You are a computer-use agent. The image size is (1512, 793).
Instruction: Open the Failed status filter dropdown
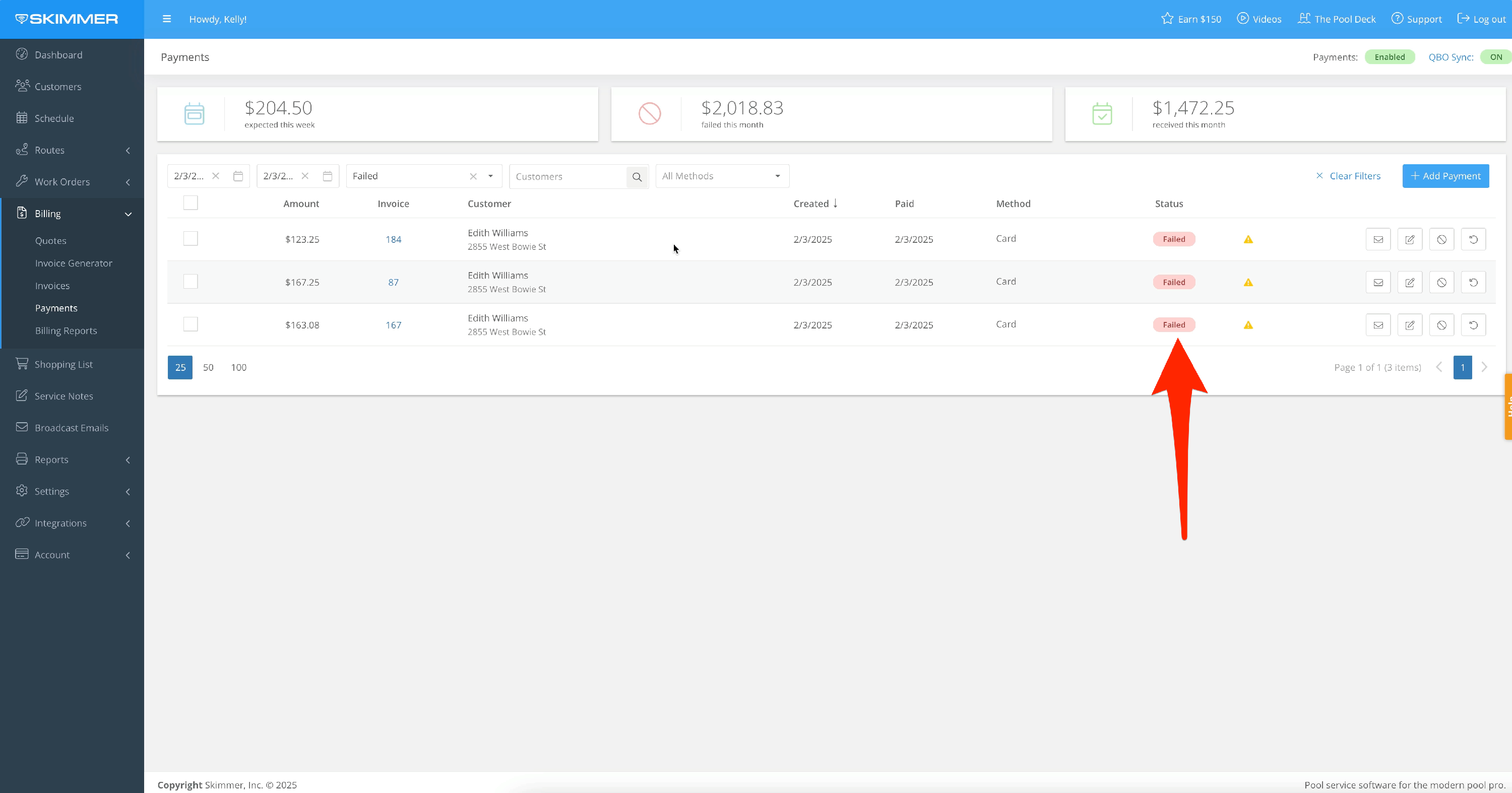pos(490,176)
